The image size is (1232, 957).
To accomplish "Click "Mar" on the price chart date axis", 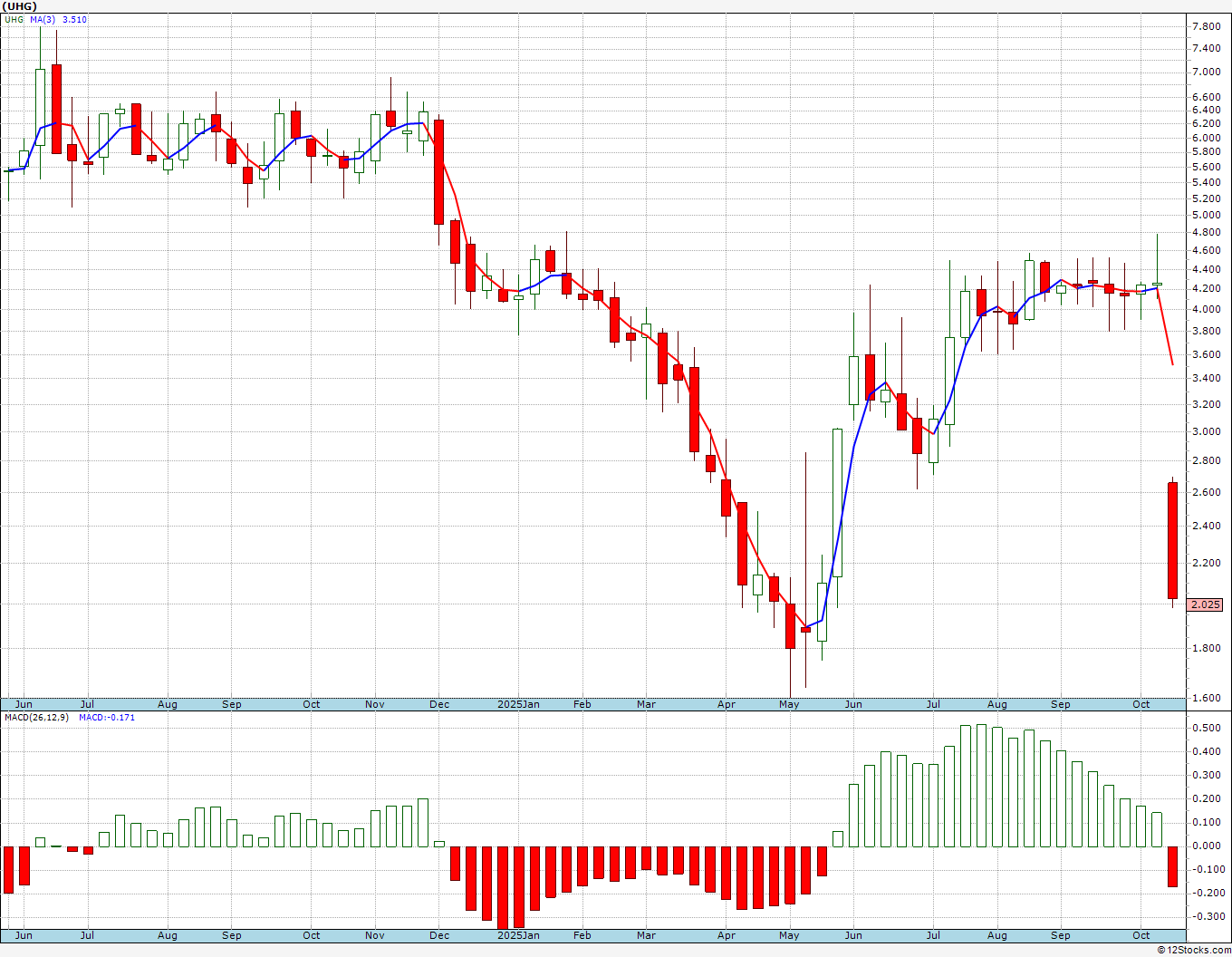I will [x=646, y=704].
